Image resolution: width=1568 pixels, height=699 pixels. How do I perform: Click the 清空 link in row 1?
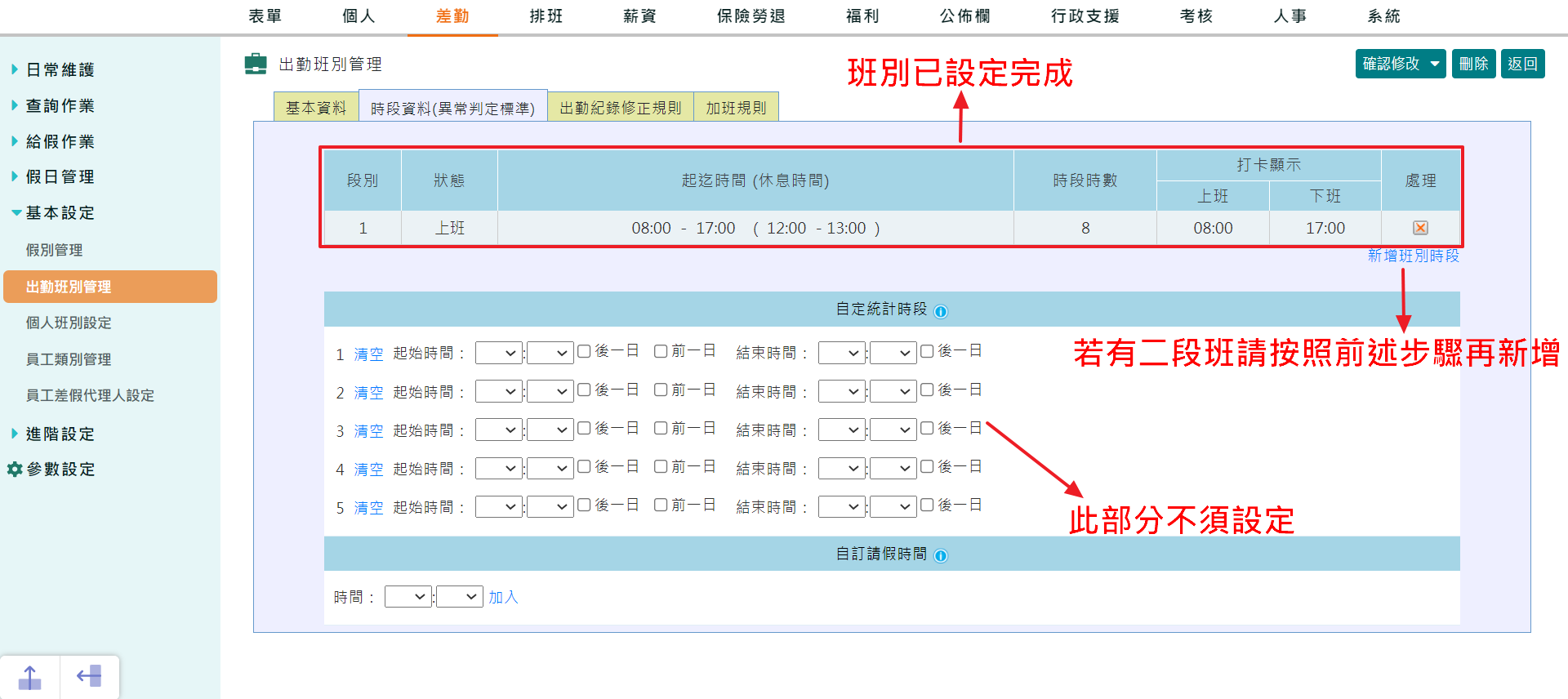[x=368, y=354]
